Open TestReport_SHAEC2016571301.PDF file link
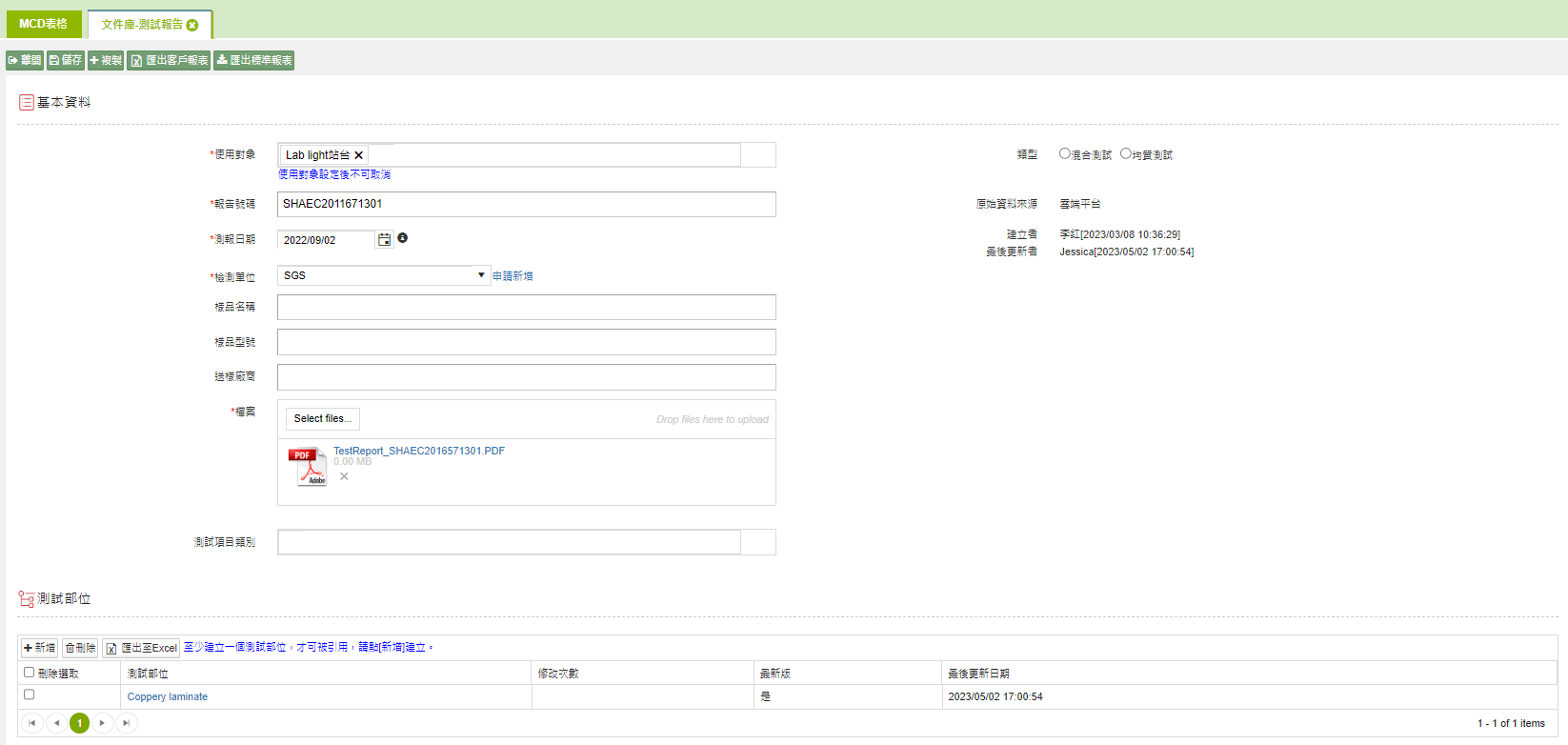This screenshot has height=745, width=1568. click(x=419, y=451)
